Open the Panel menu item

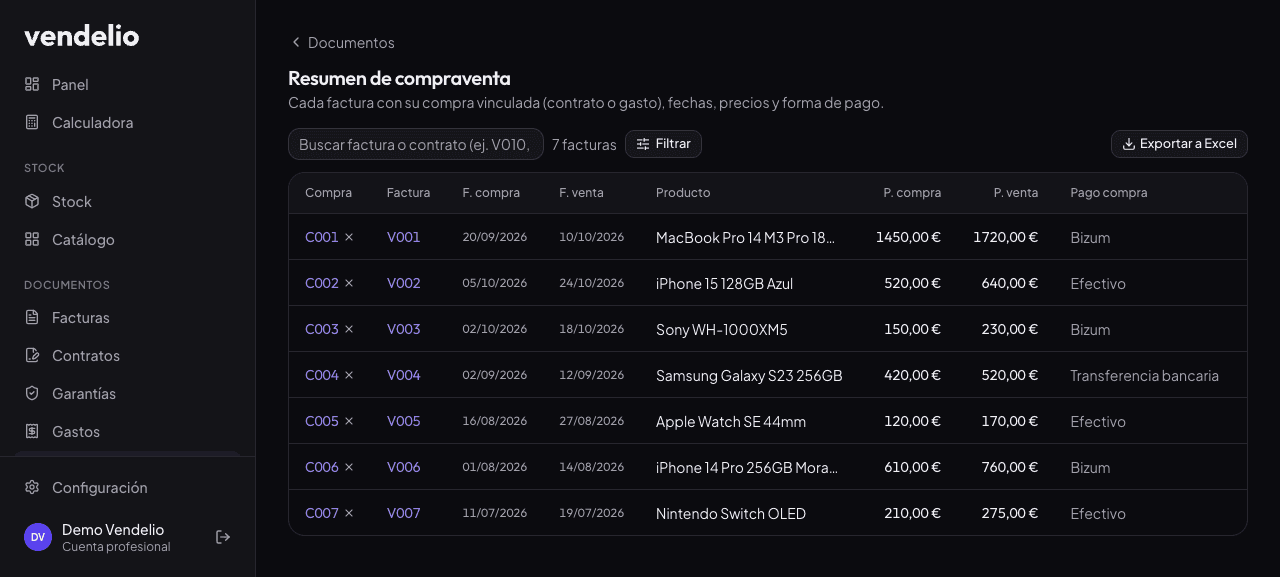[x=128, y=84]
